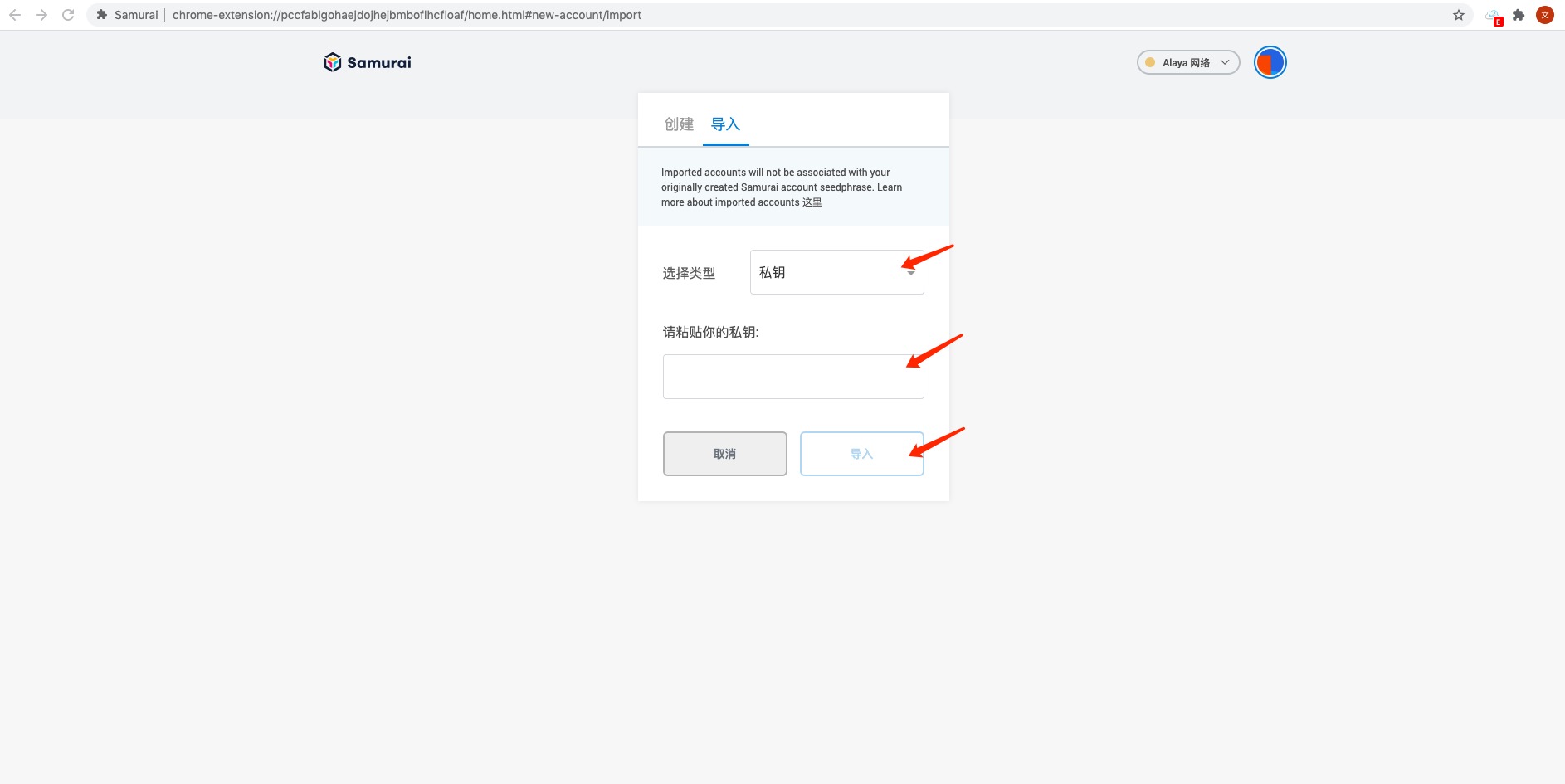Click the address bar URL text
Screen dimensions: 1565x784
pos(407,15)
